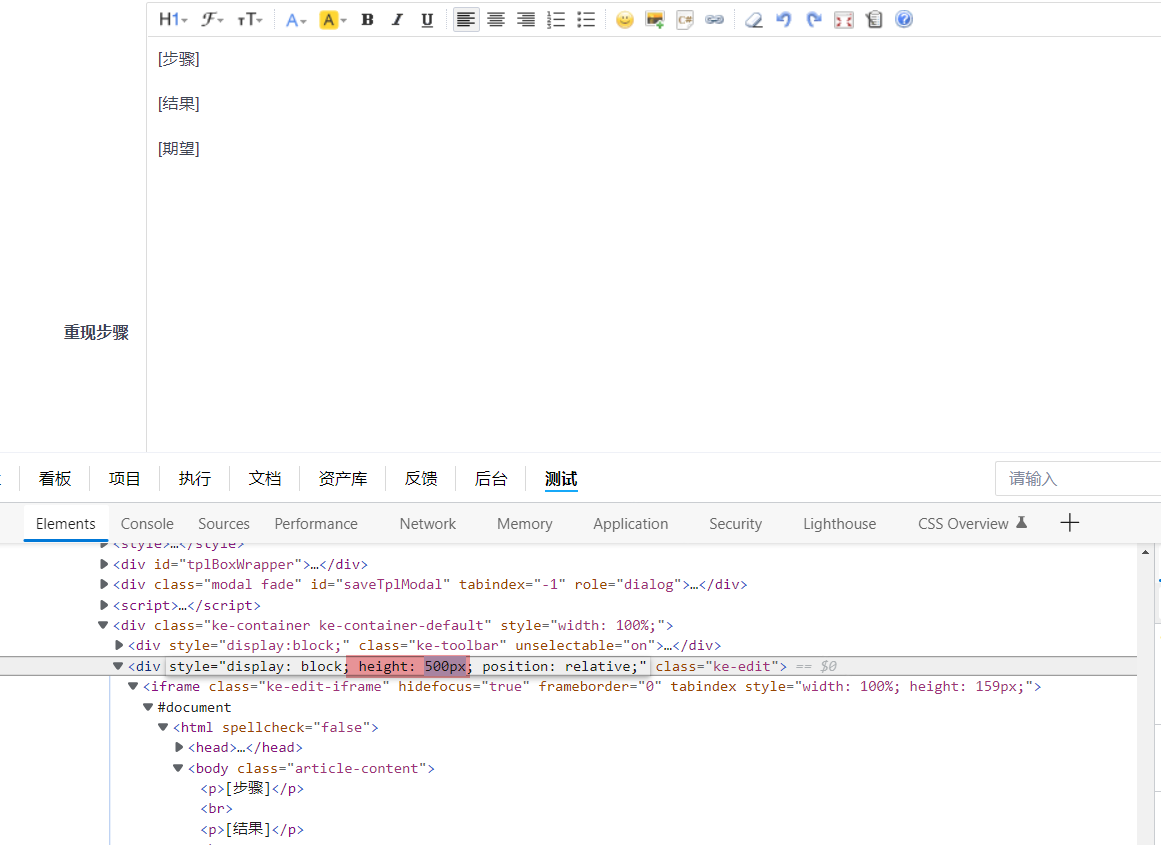This screenshot has width=1161, height=845.
Task: Open the H1 heading format dropdown
Action: (173, 20)
